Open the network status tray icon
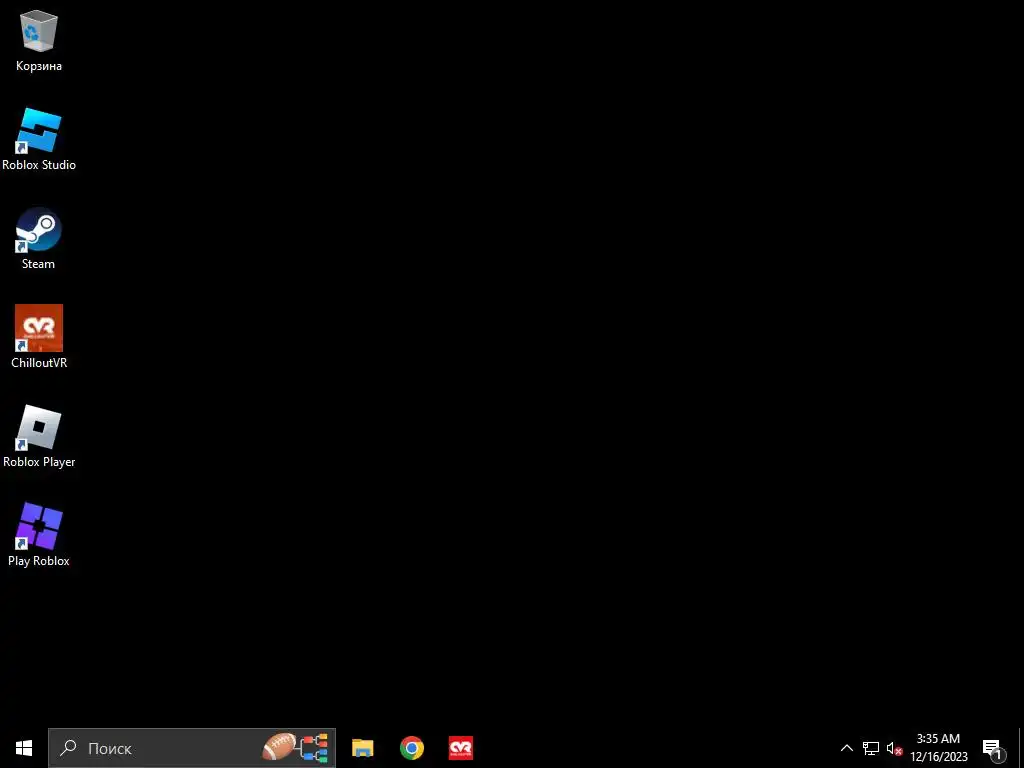This screenshot has width=1024, height=768. click(x=871, y=748)
